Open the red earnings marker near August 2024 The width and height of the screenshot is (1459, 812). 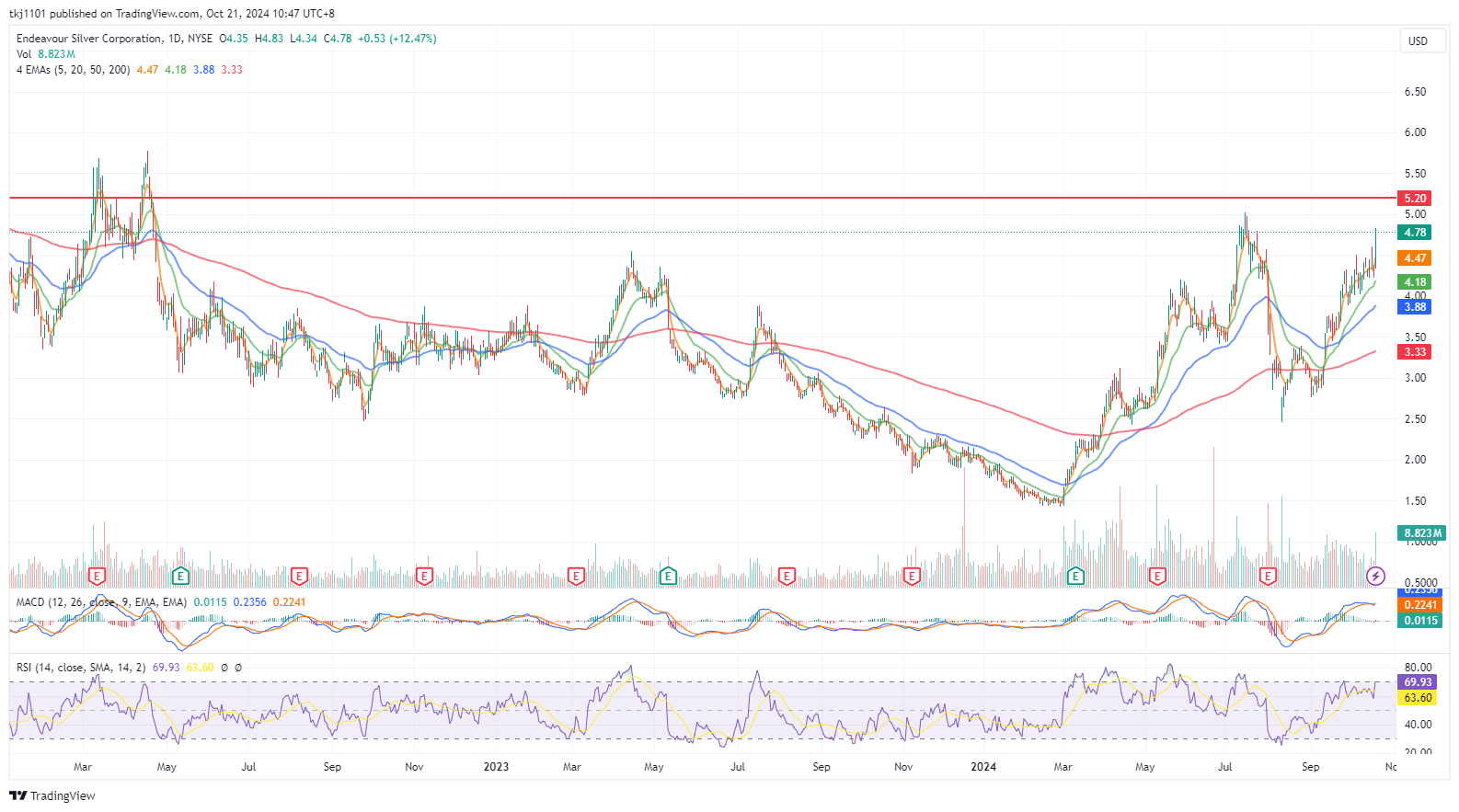[x=1268, y=577]
